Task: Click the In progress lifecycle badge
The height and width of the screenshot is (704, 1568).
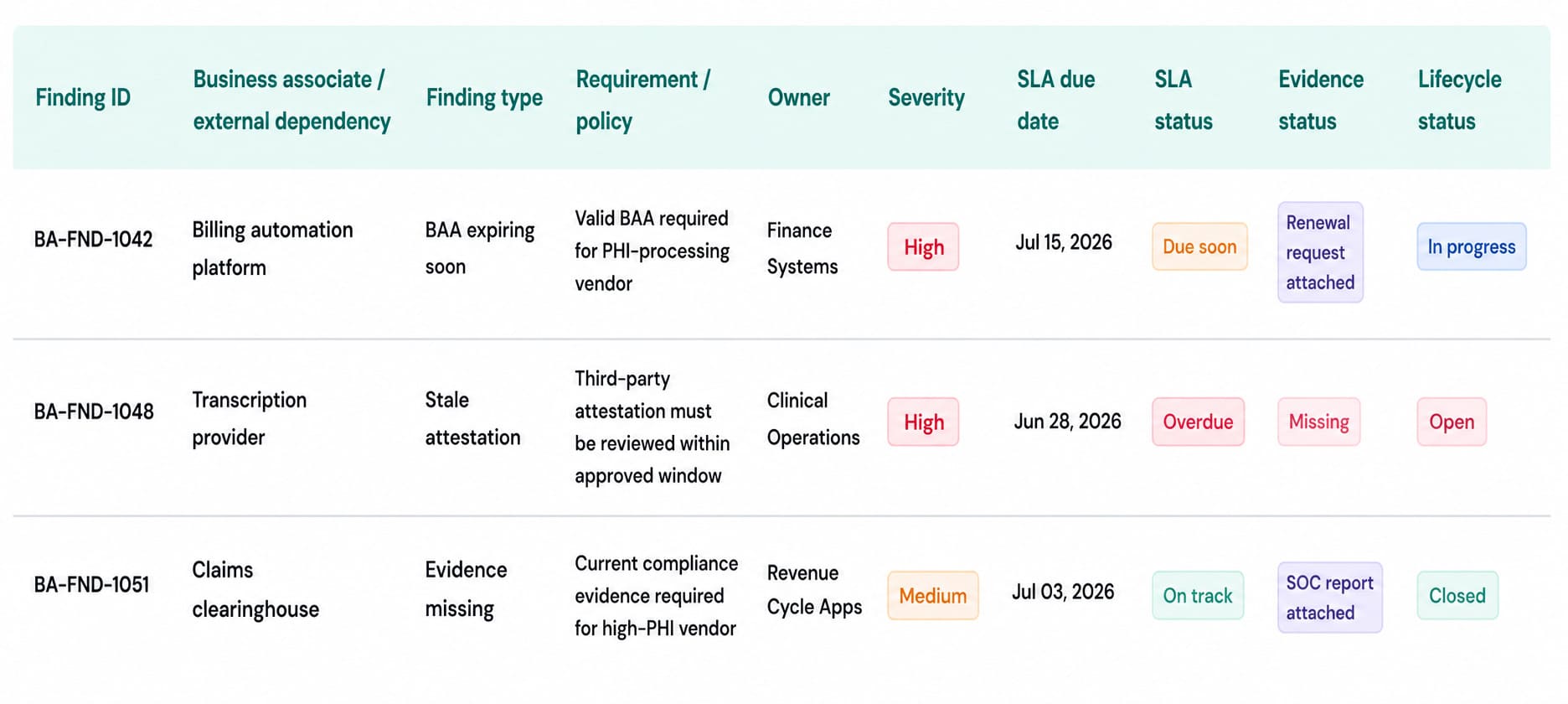Action: point(1472,246)
